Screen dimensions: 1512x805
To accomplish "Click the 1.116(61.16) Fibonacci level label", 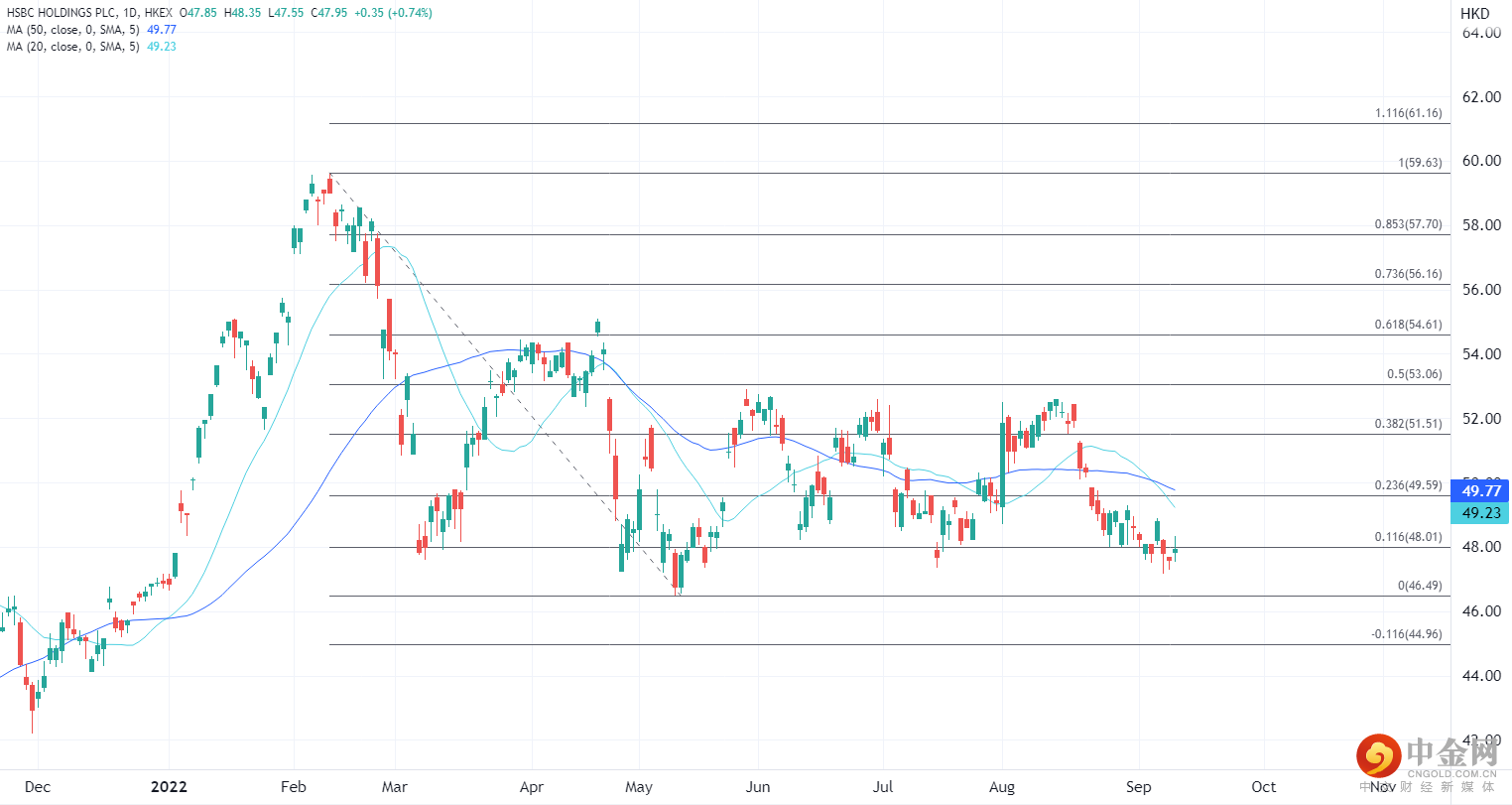I will pos(1409,113).
